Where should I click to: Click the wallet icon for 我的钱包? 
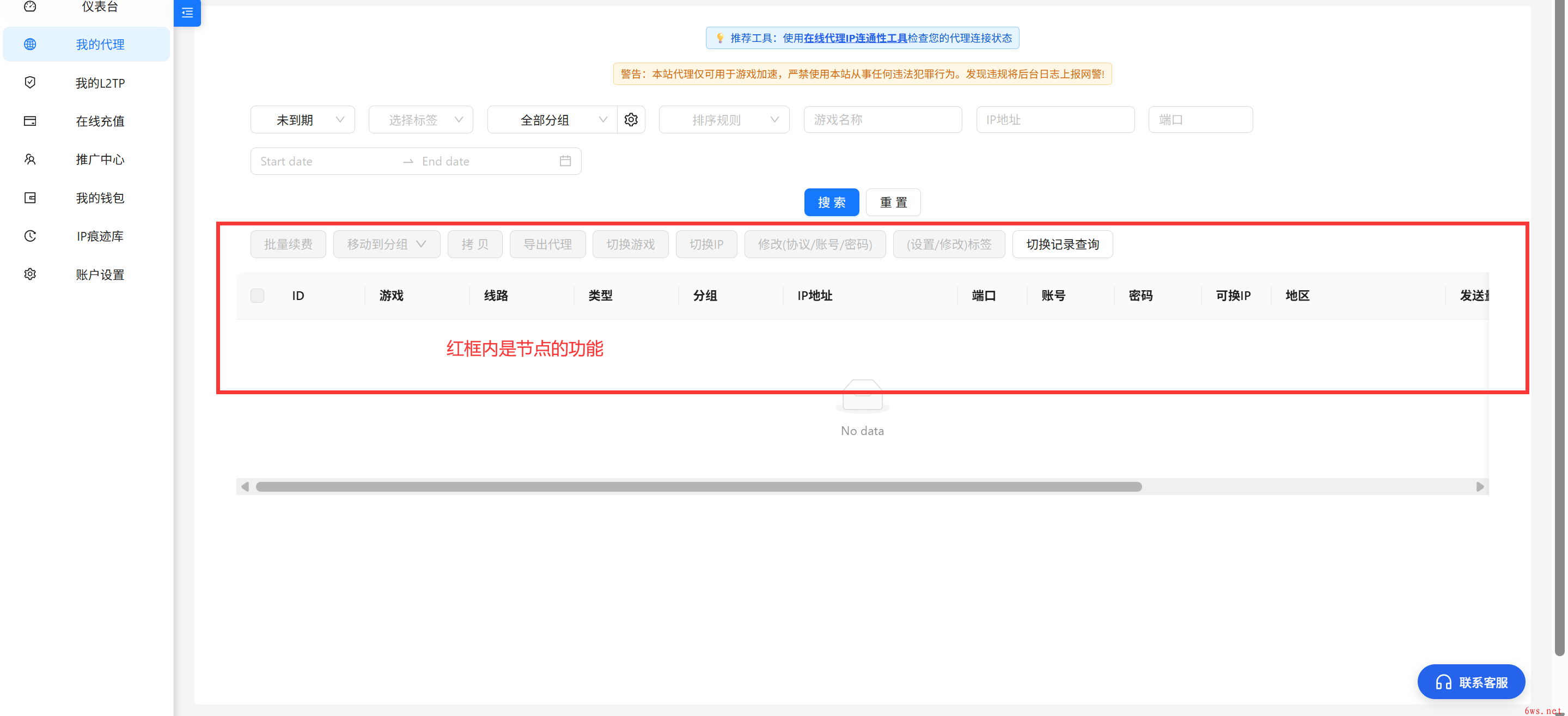30,198
